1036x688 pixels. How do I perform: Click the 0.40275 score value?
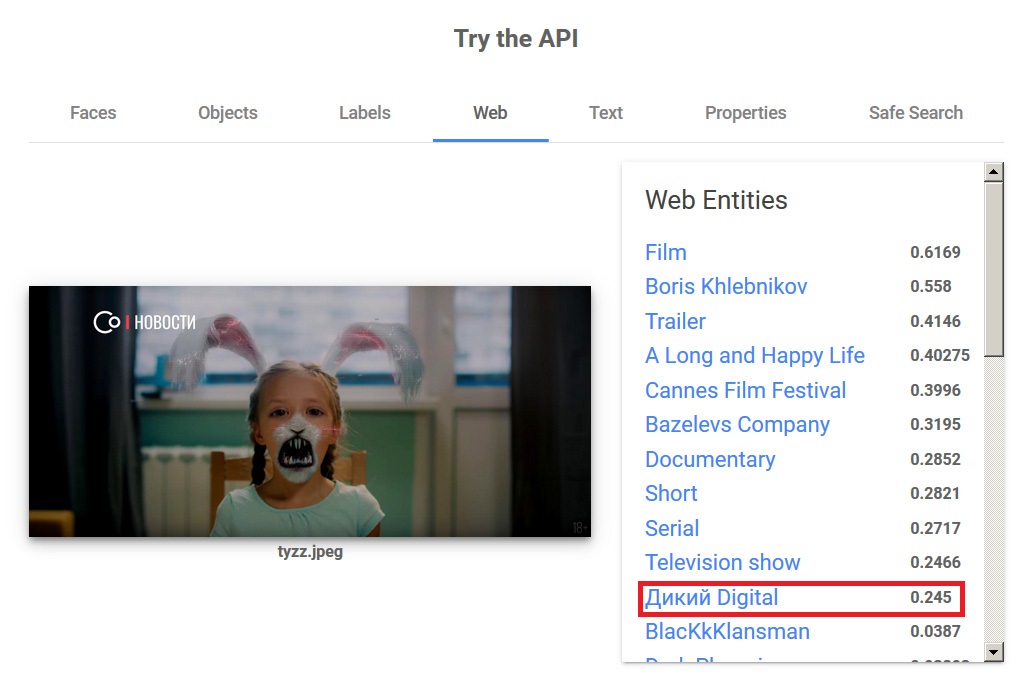pos(940,356)
